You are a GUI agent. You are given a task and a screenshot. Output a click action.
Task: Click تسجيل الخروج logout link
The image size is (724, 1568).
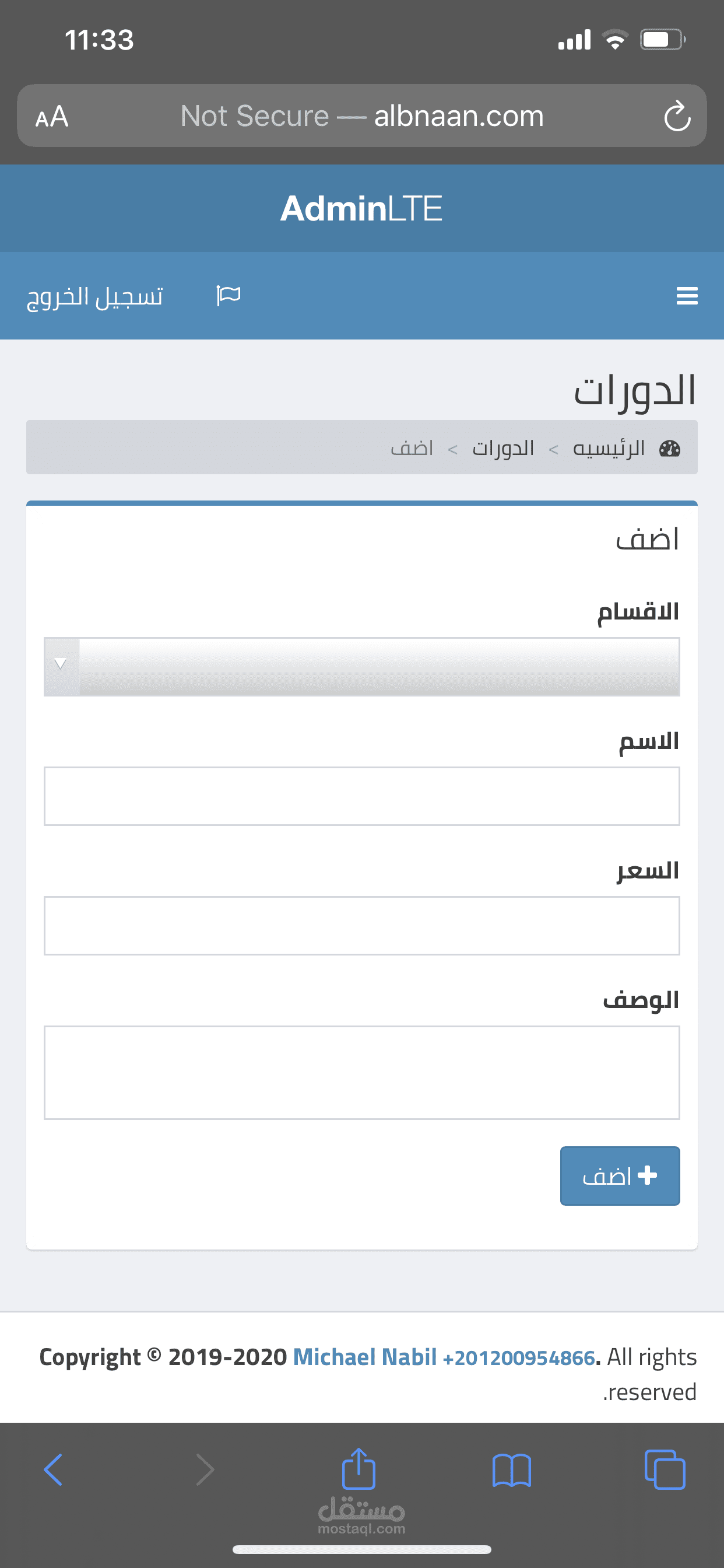coord(95,296)
